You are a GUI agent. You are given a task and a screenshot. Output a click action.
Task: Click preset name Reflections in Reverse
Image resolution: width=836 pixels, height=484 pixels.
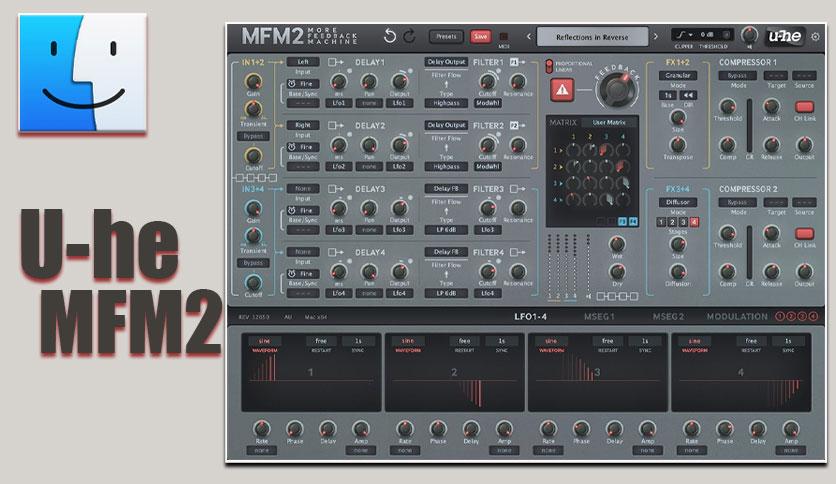592,37
